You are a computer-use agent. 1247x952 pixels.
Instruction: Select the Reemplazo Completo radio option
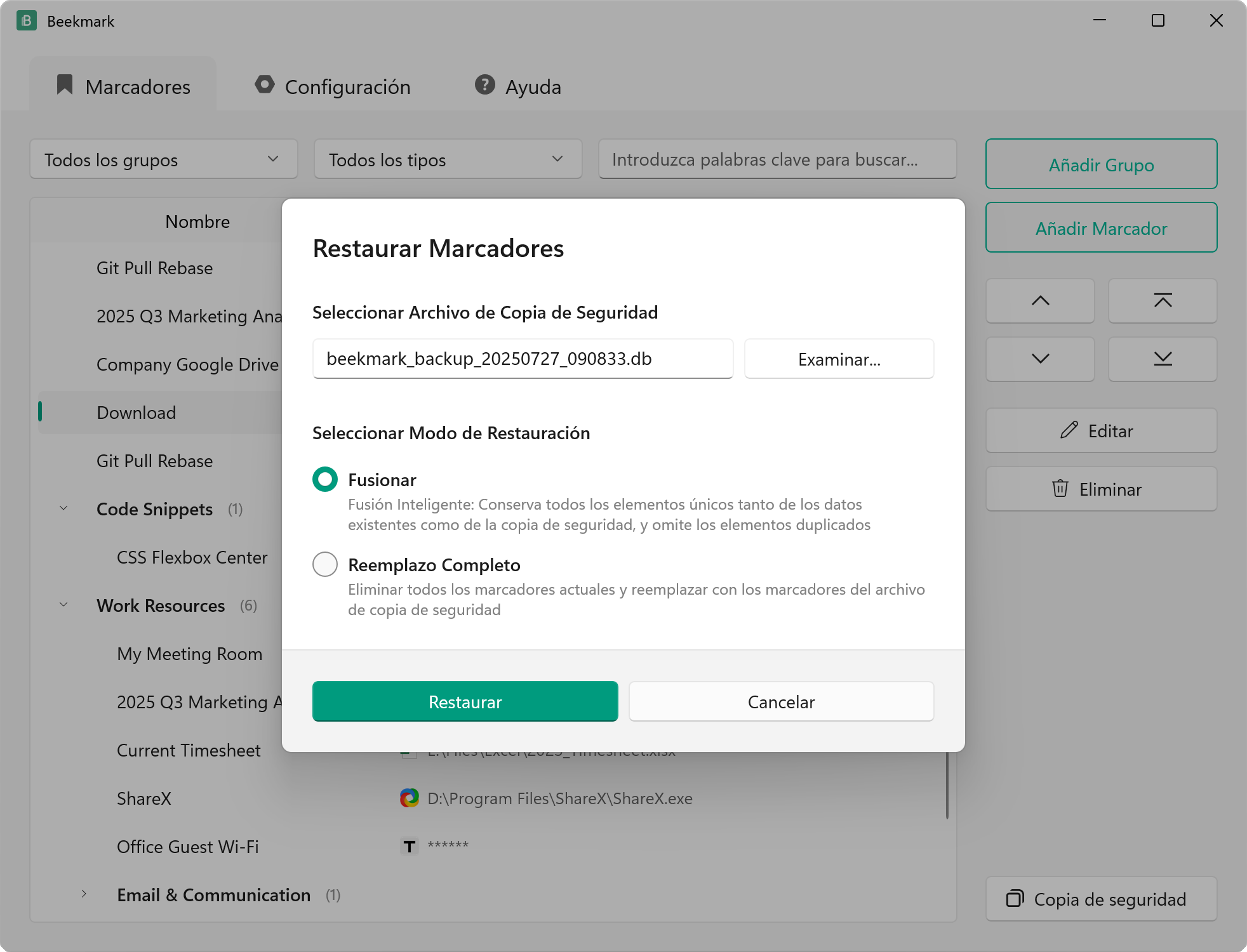click(325, 564)
